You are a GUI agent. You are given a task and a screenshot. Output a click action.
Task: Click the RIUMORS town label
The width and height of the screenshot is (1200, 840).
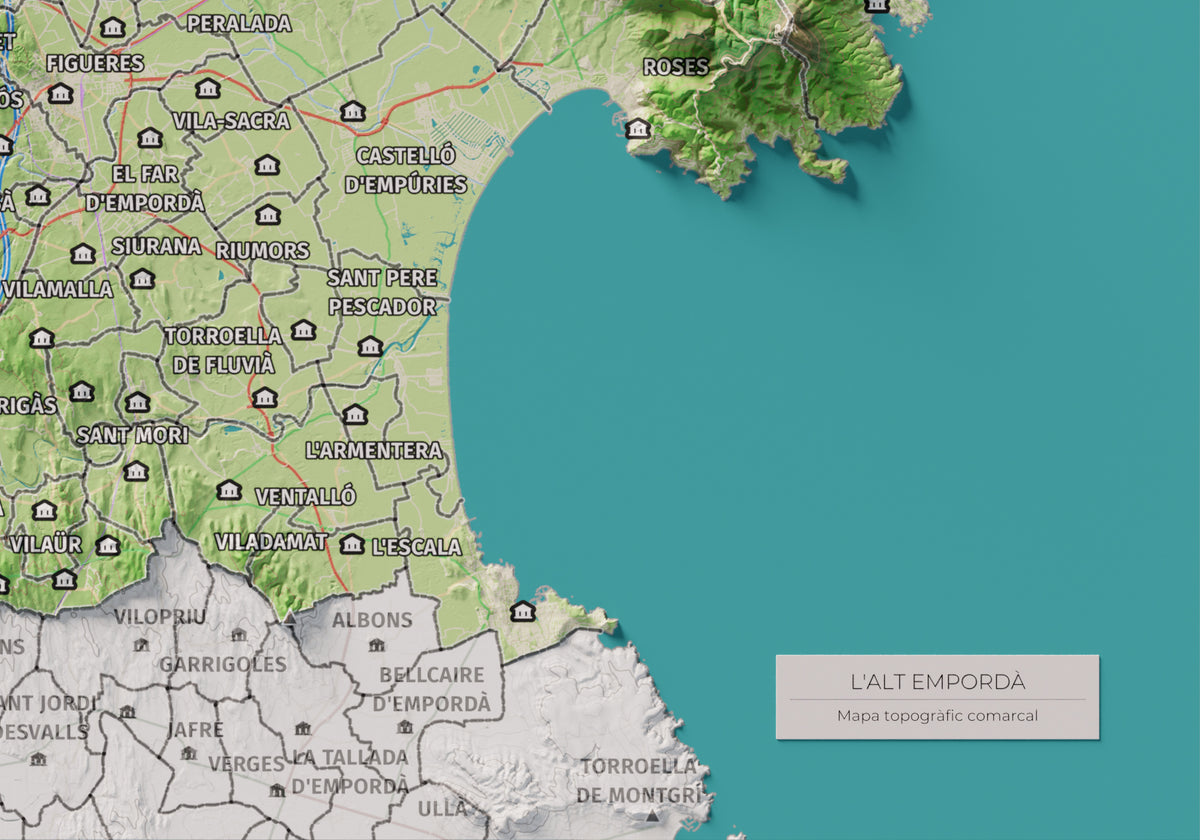point(263,250)
